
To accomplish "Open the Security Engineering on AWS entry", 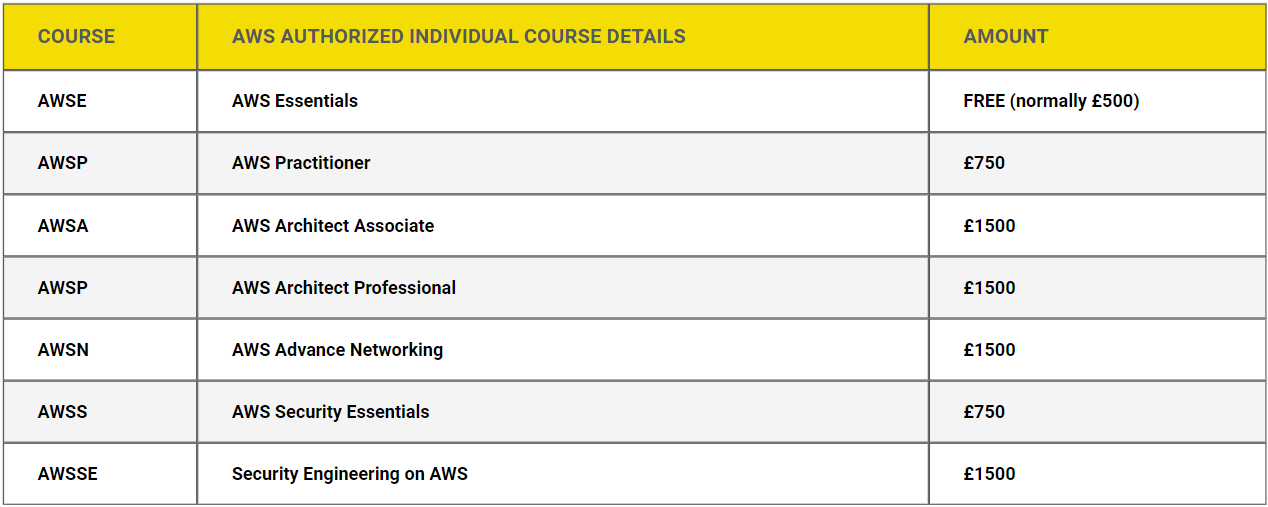I will pos(350,474).
